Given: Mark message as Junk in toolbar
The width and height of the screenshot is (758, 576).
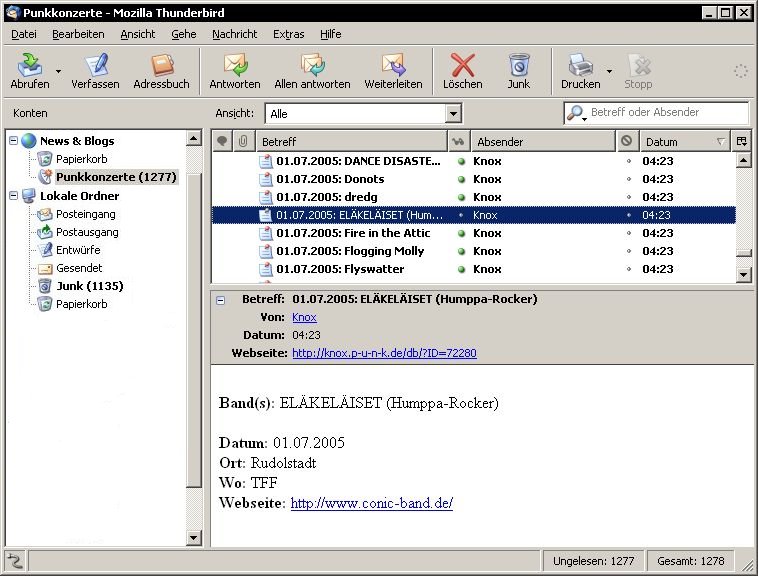Looking at the screenshot, I should coord(519,72).
